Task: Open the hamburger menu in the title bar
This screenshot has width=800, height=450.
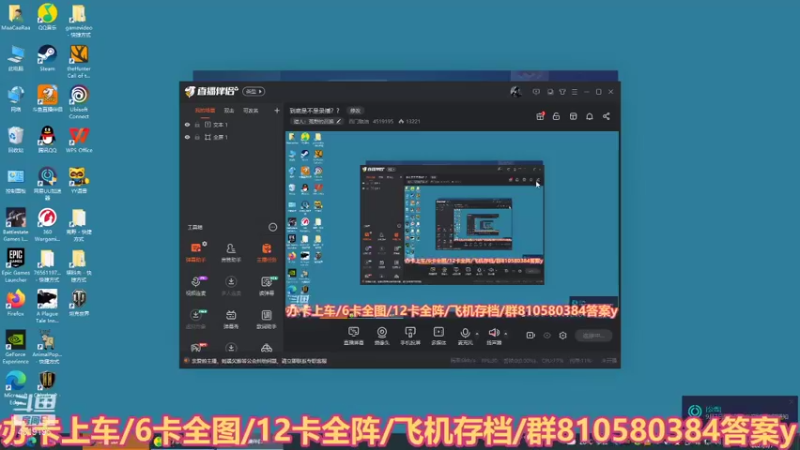Action: [x=574, y=92]
